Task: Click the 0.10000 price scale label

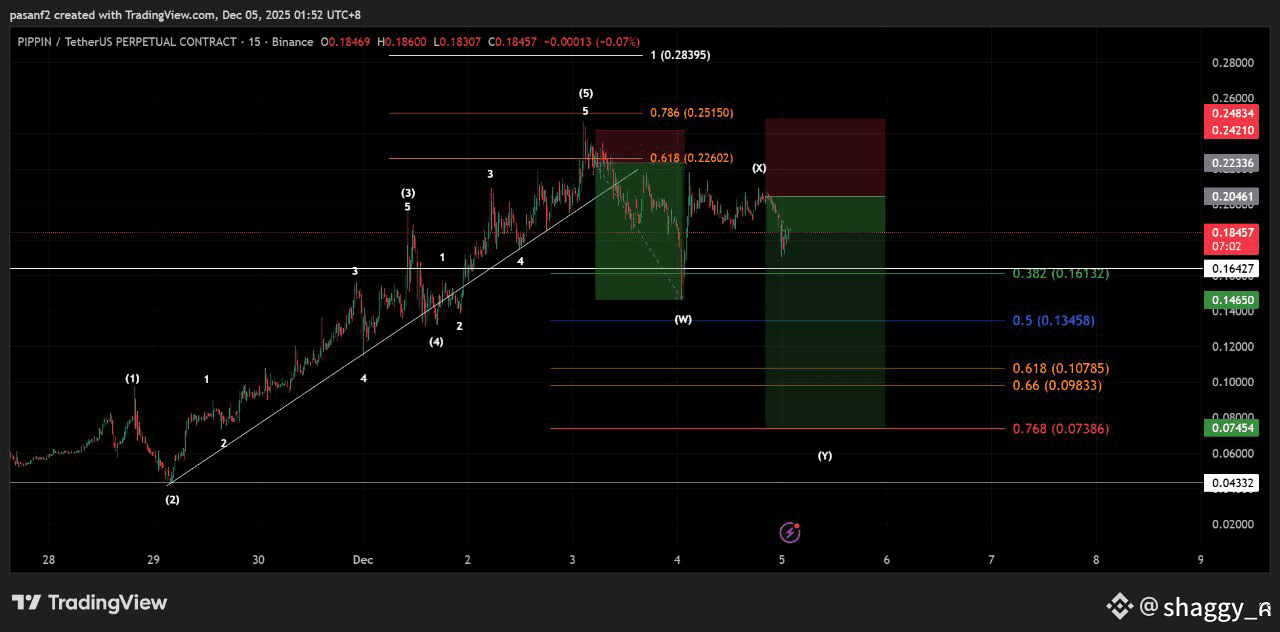Action: click(1232, 382)
